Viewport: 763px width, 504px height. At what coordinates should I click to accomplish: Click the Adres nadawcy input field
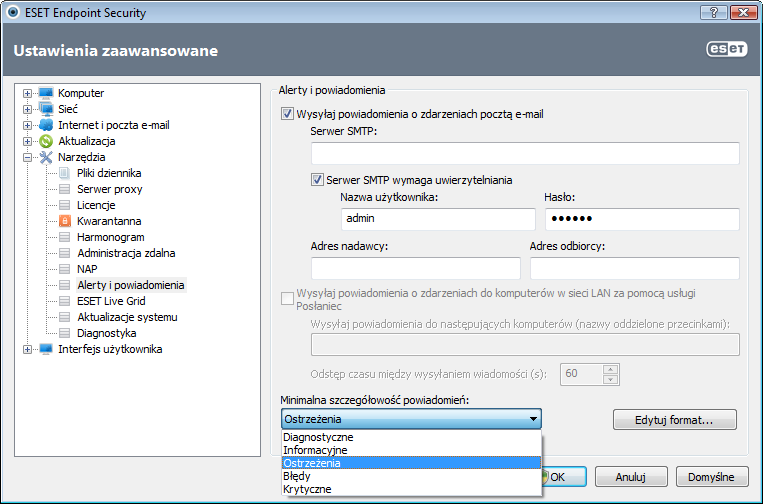[416, 268]
